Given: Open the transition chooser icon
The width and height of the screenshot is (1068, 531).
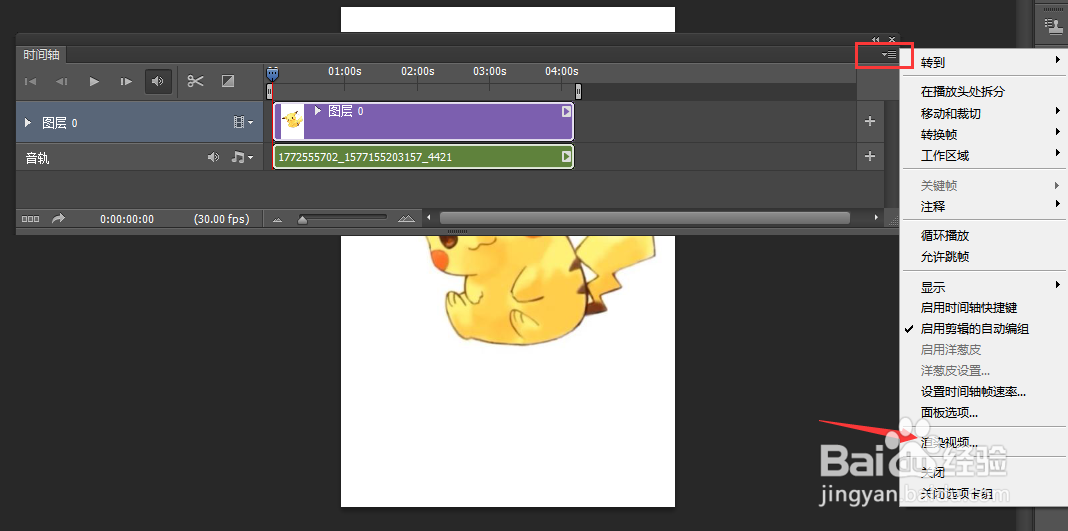Looking at the screenshot, I should pos(228,82).
